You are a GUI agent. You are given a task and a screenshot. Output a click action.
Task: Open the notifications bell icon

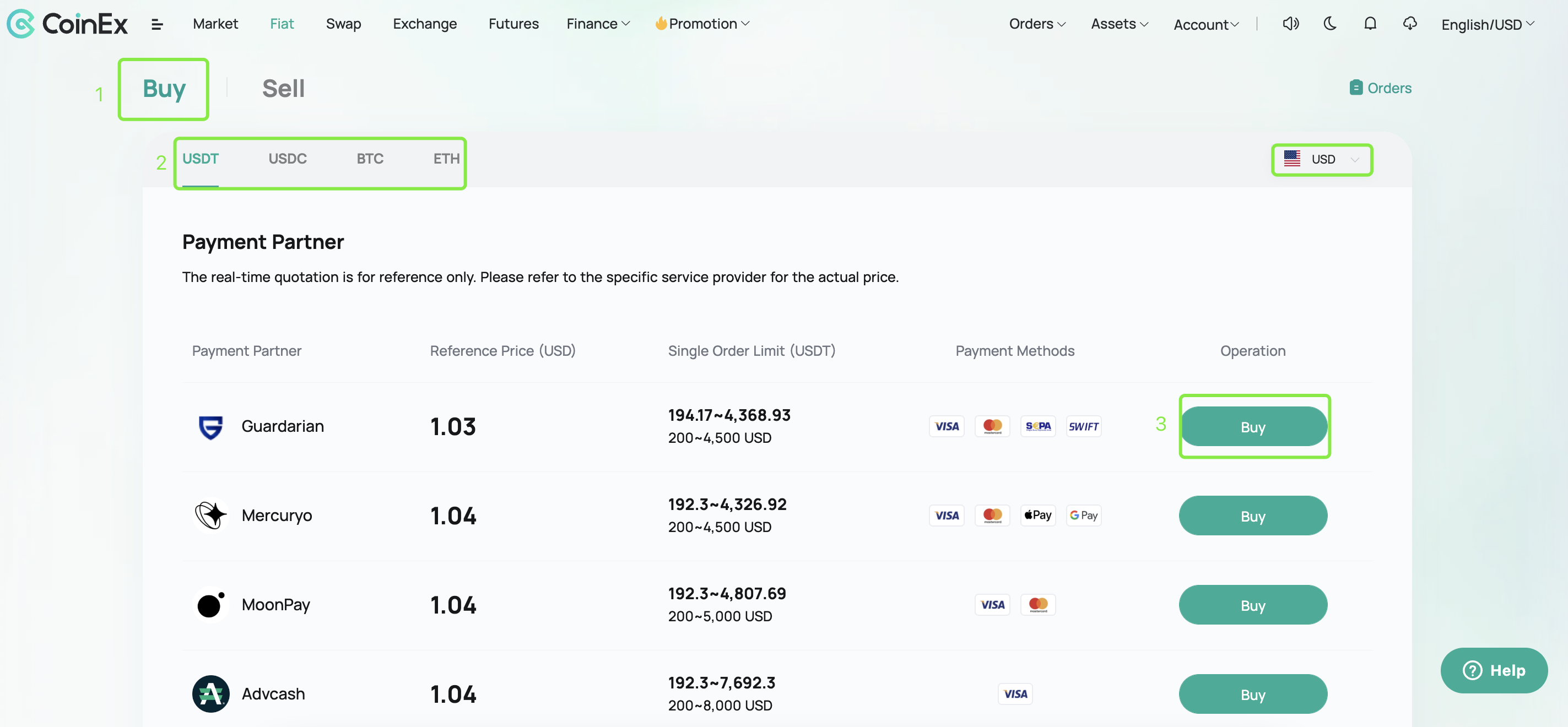pos(1370,24)
